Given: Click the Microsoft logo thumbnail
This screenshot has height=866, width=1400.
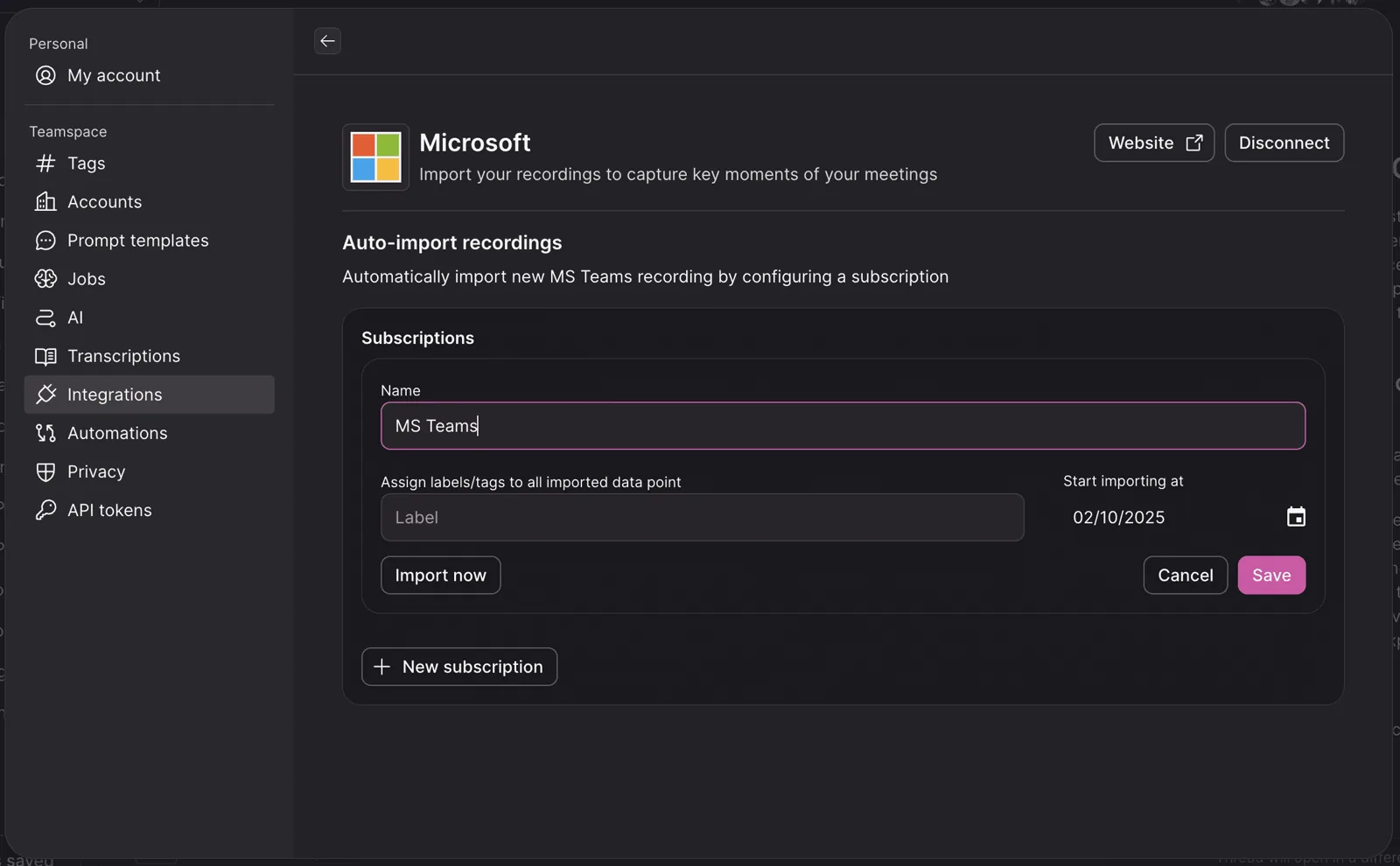Looking at the screenshot, I should [x=375, y=157].
